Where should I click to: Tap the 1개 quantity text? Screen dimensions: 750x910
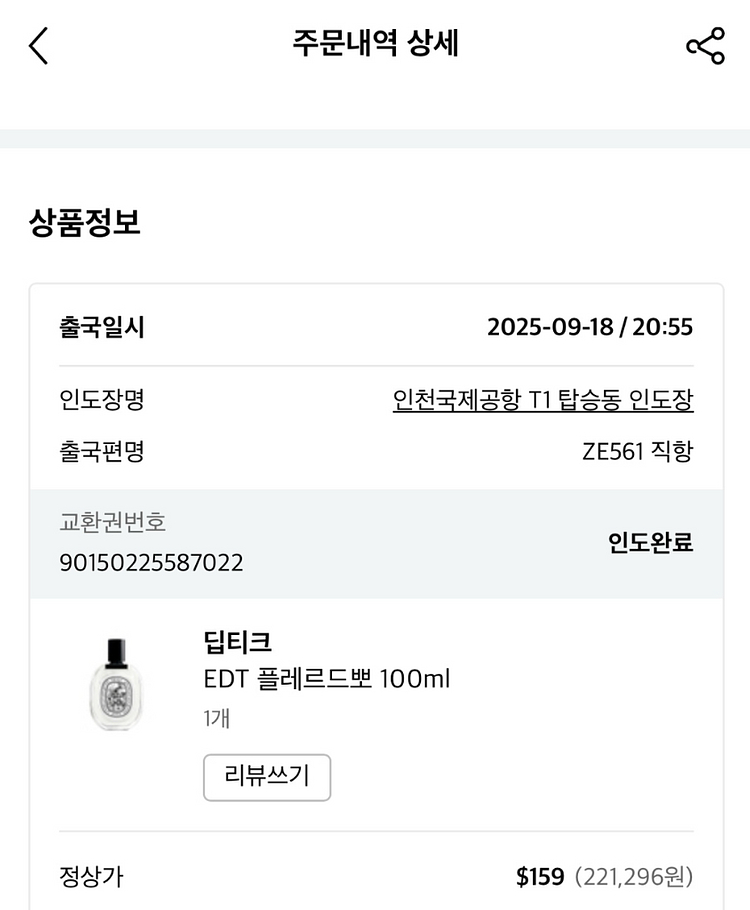pos(217,718)
